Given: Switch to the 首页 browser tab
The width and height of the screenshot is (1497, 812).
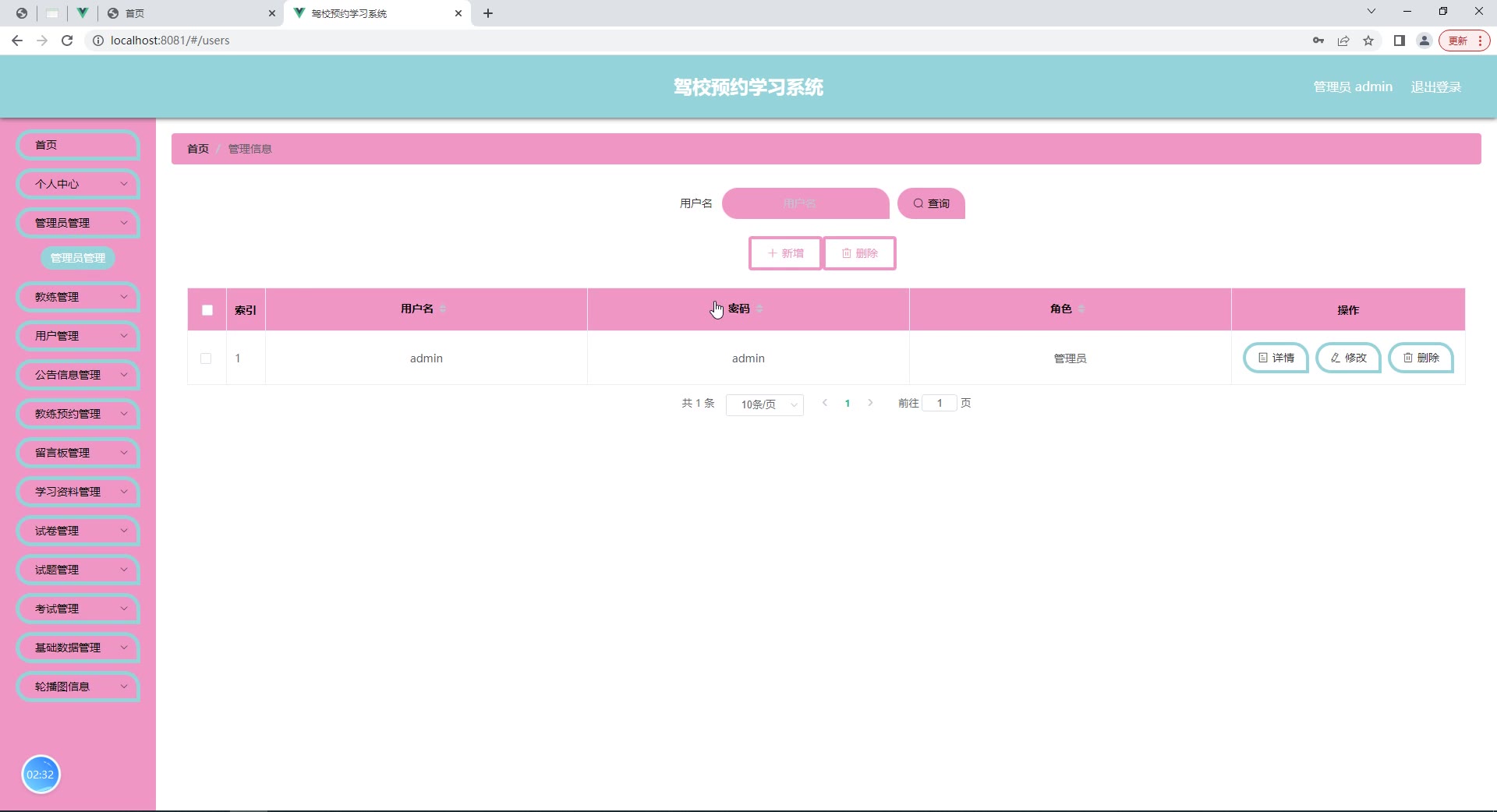Looking at the screenshot, I should 191,13.
